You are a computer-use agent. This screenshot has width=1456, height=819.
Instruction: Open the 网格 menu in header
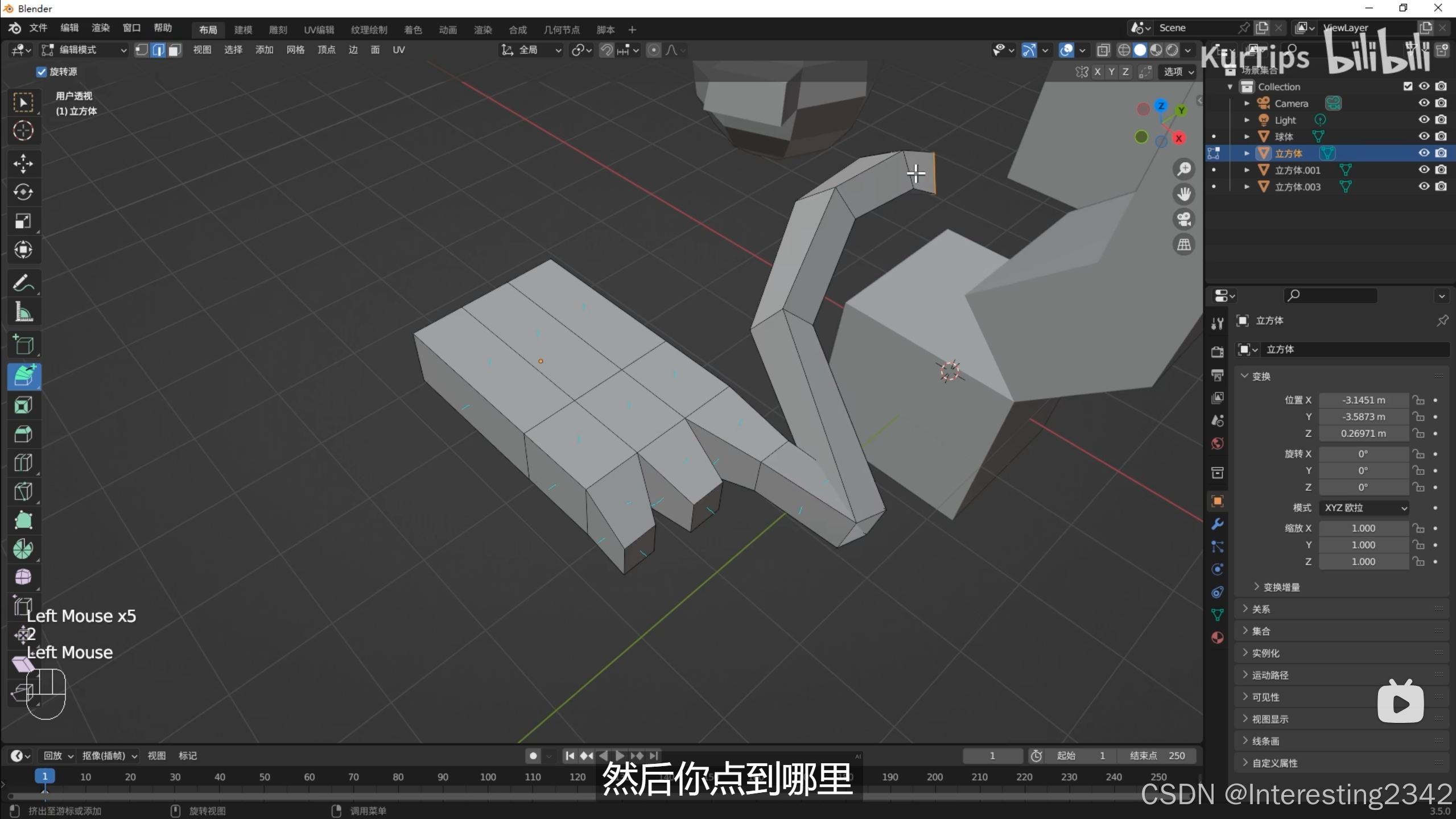pyautogui.click(x=295, y=50)
